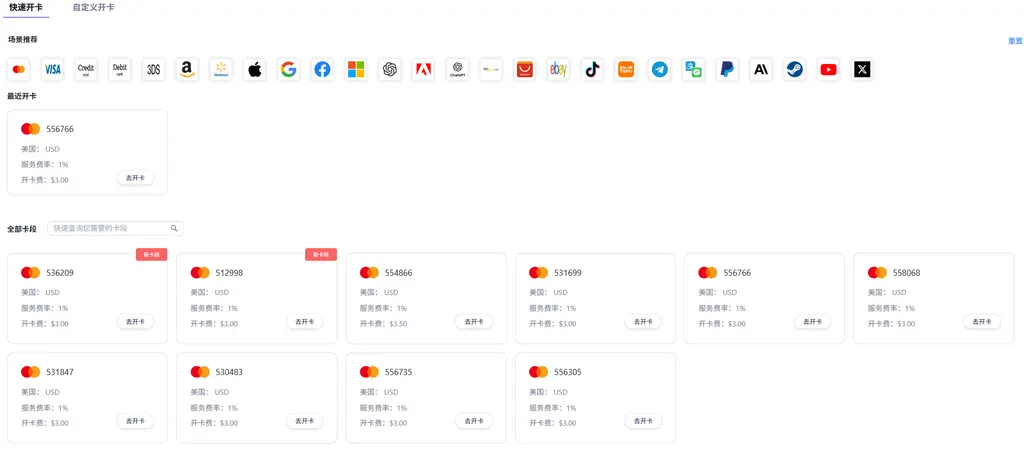Pick the Steam scenario icon
Screen dimensions: 1024x464
pos(795,69)
